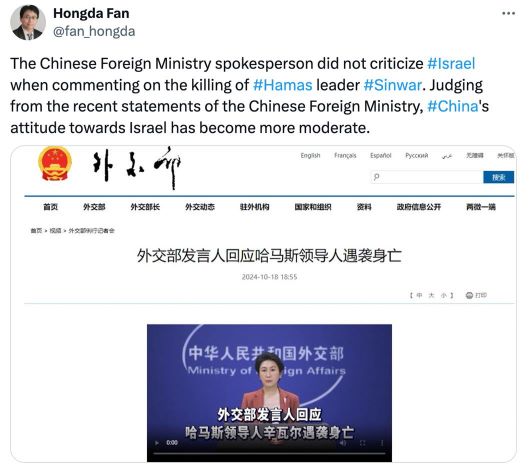The height and width of the screenshot is (469, 530).
Task: Click Hongda Fan's profile avatar
Action: pyautogui.click(x=28, y=23)
